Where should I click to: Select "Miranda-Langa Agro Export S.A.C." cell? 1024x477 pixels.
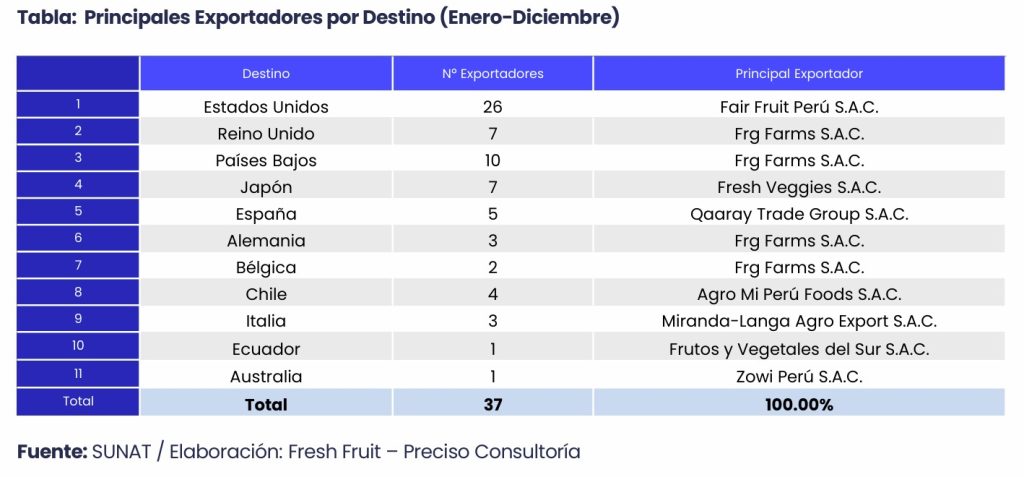798,322
